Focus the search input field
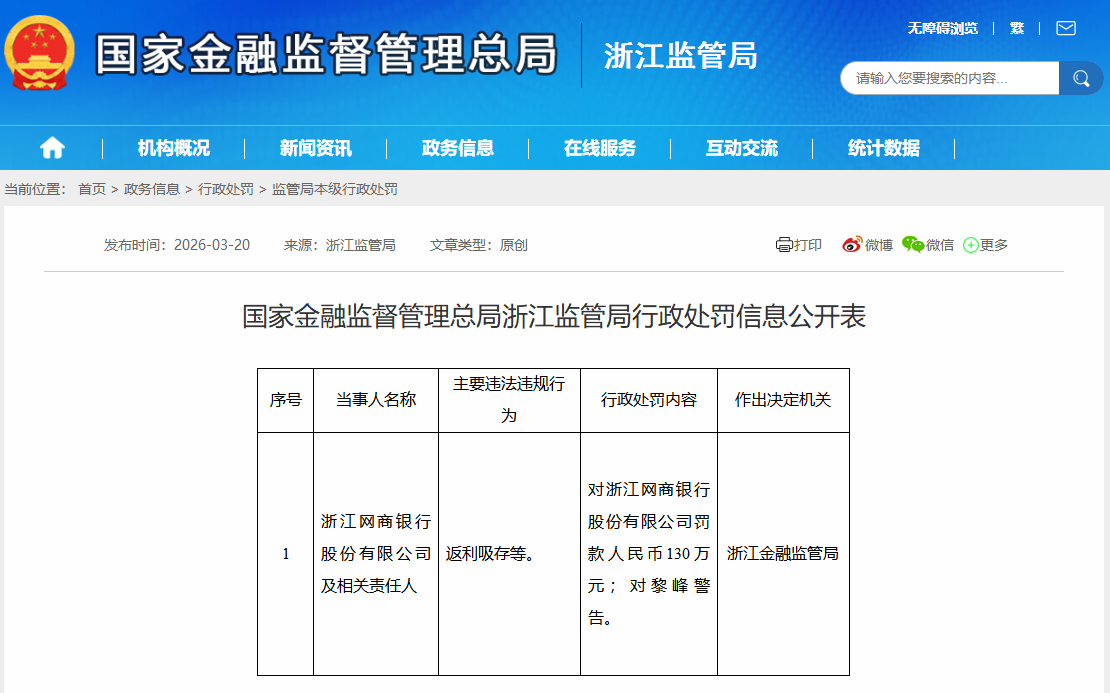This screenshot has height=693, width=1110. pyautogui.click(x=948, y=78)
